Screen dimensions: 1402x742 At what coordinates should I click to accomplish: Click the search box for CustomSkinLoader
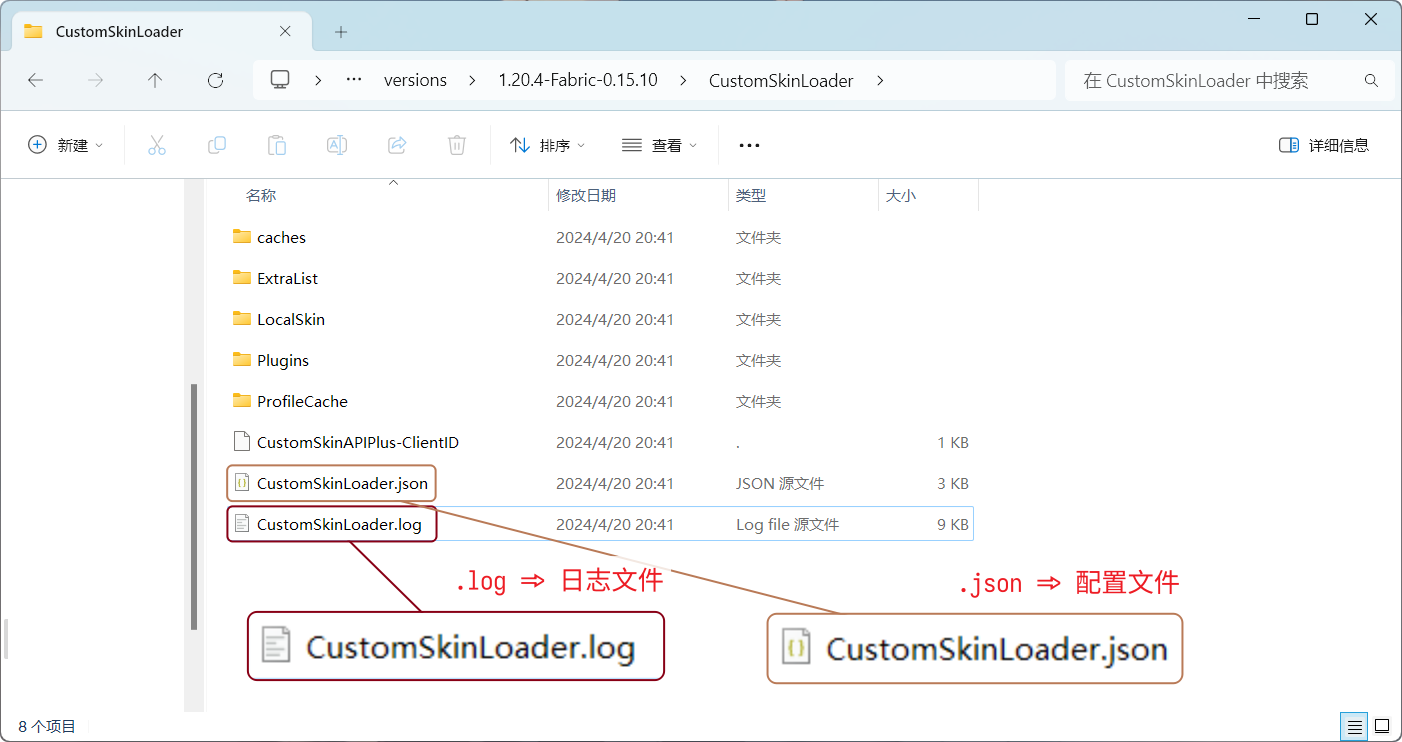tap(1228, 80)
